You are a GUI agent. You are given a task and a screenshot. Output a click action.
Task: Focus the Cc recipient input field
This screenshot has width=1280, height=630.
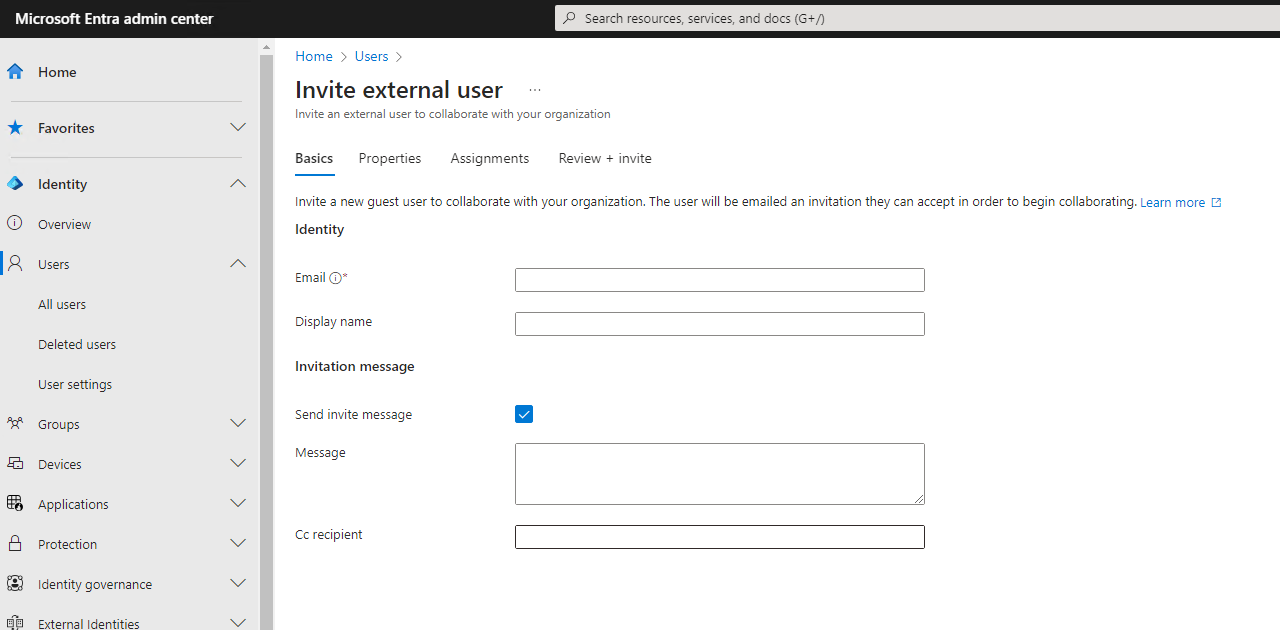pyautogui.click(x=720, y=537)
